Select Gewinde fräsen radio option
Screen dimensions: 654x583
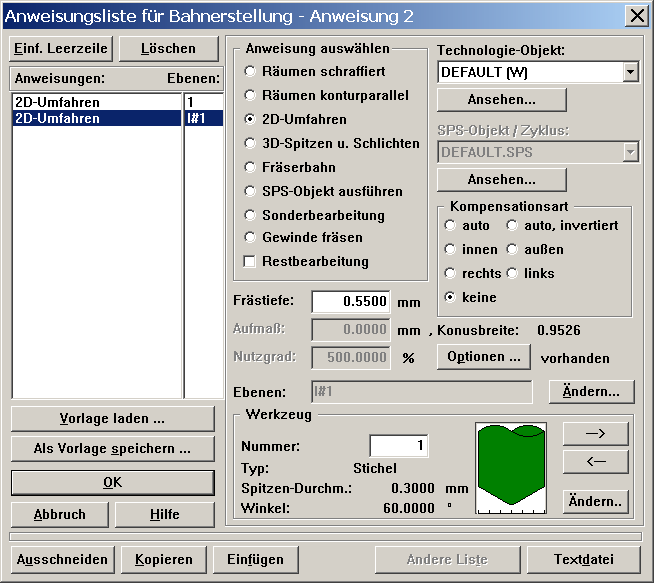click(x=250, y=238)
